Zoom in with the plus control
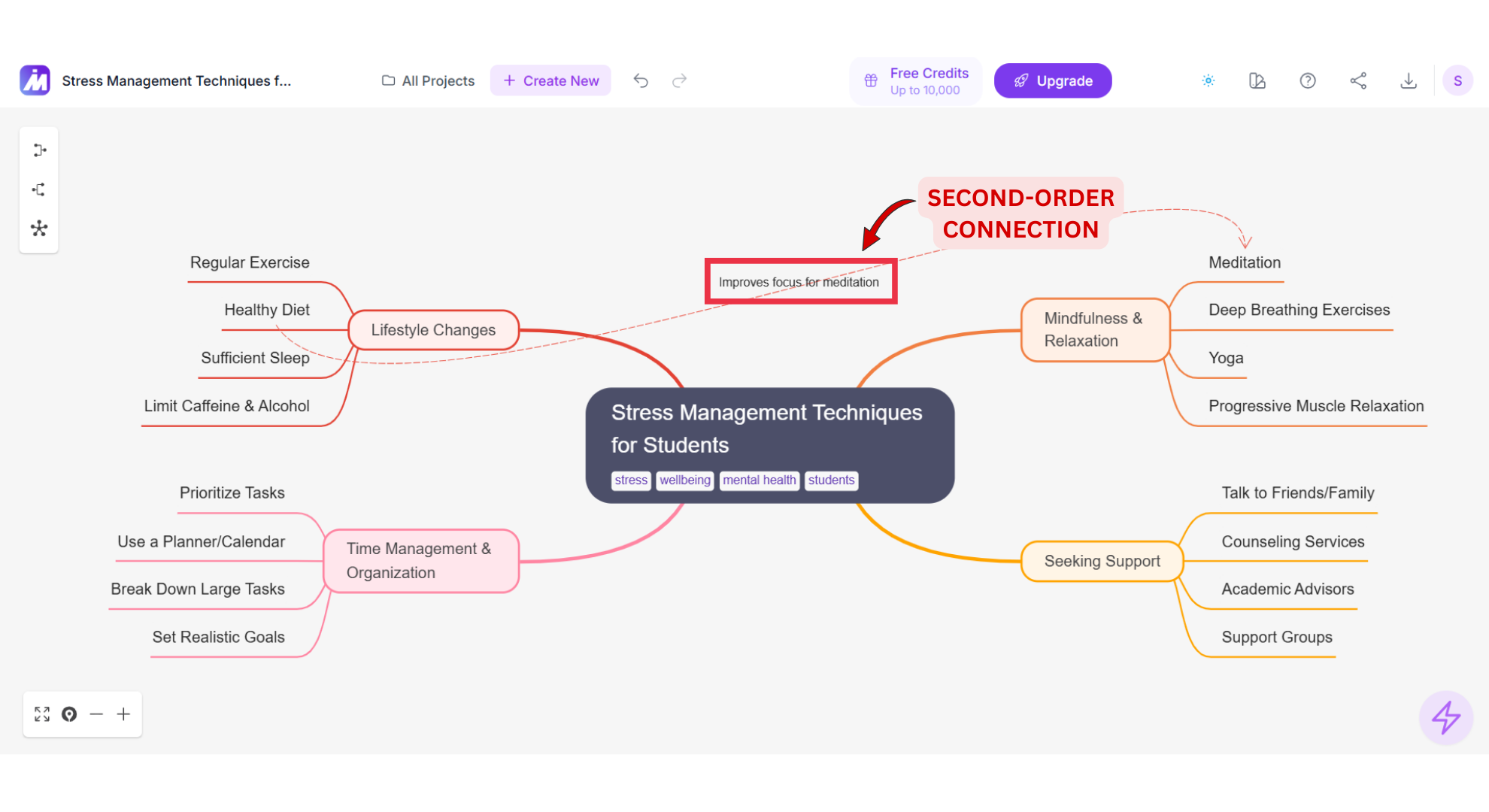 pyautogui.click(x=123, y=714)
